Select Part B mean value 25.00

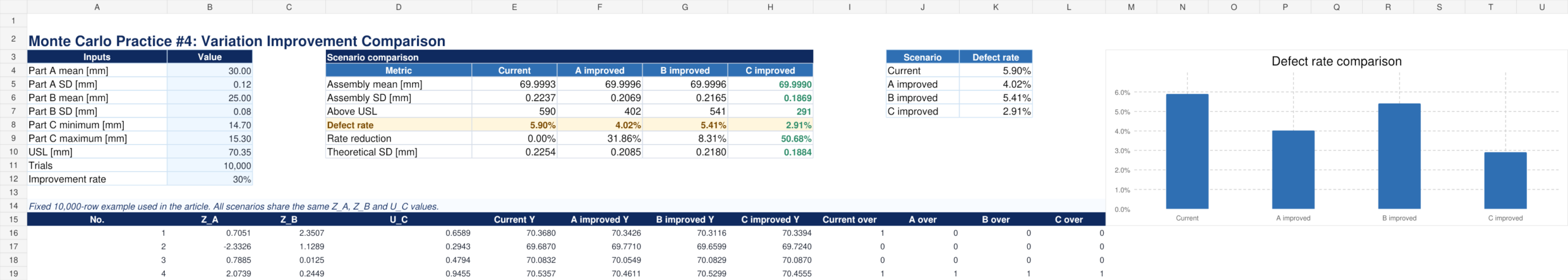(x=209, y=97)
